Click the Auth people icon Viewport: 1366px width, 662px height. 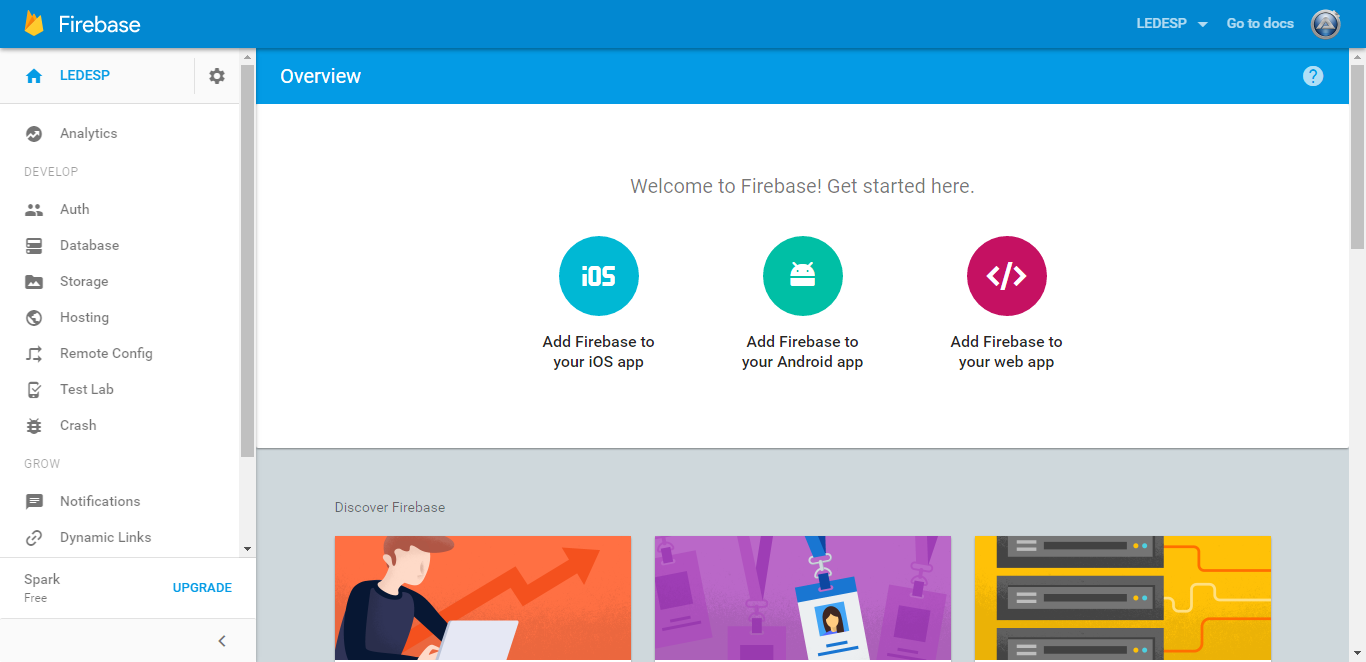pos(34,209)
